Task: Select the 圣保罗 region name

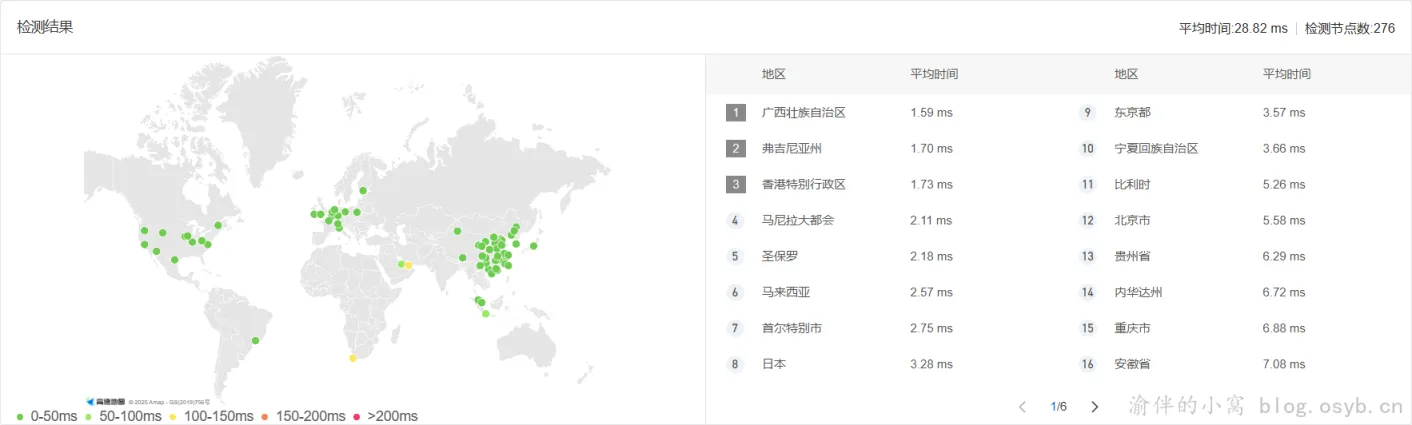Action: tap(780, 257)
